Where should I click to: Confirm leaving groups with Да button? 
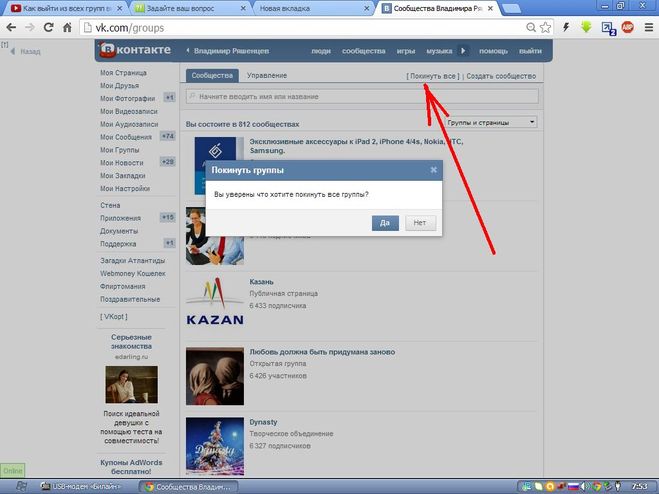pyautogui.click(x=385, y=223)
